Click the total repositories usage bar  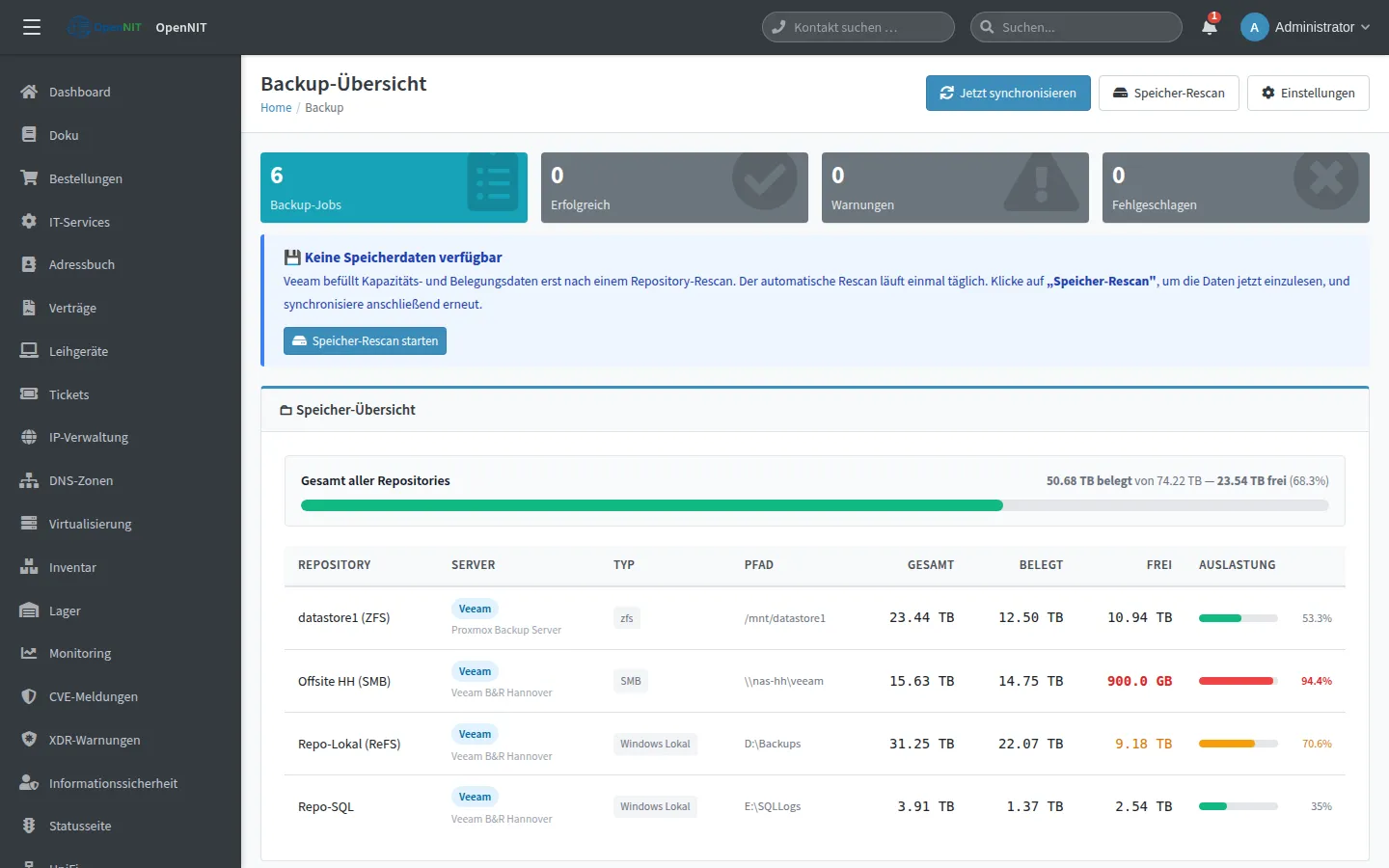click(x=814, y=505)
